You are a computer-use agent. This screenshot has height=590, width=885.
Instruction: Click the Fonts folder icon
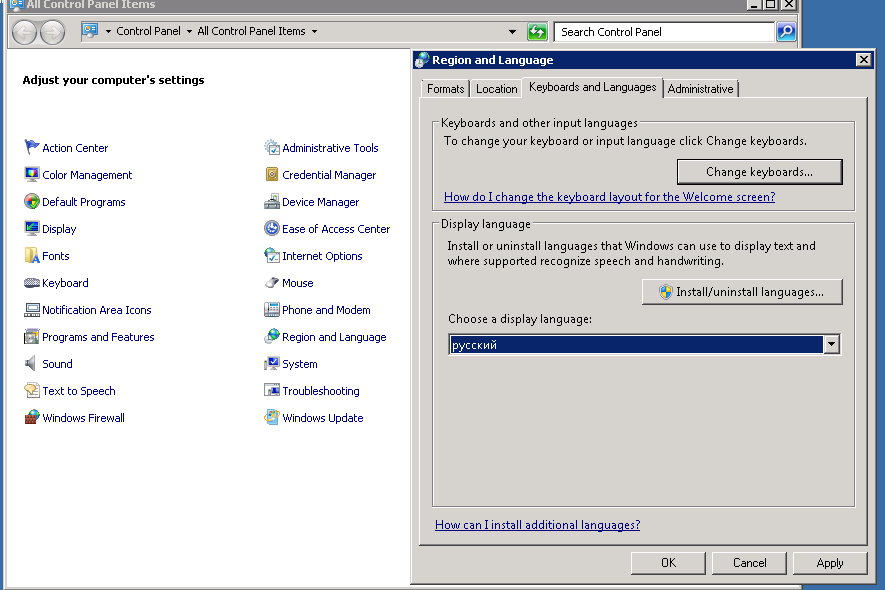(32, 255)
